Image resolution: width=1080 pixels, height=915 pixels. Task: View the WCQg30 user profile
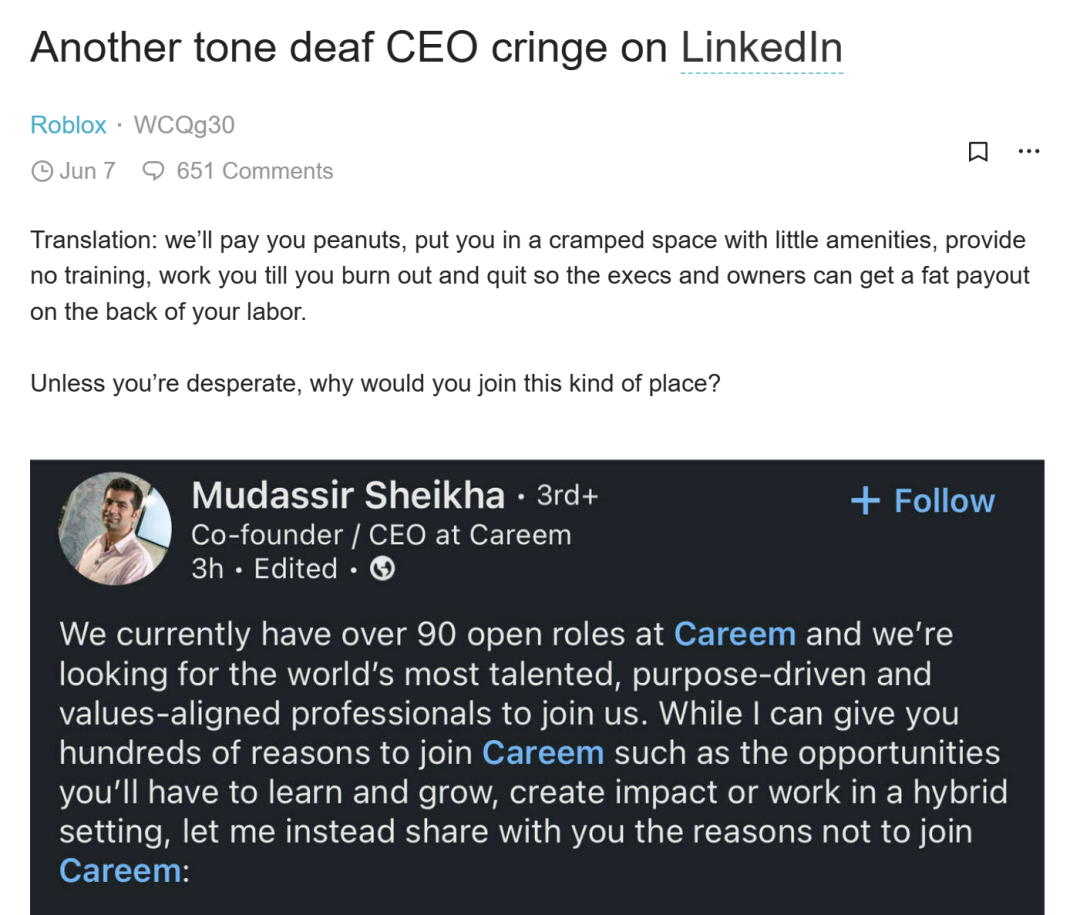pos(184,125)
